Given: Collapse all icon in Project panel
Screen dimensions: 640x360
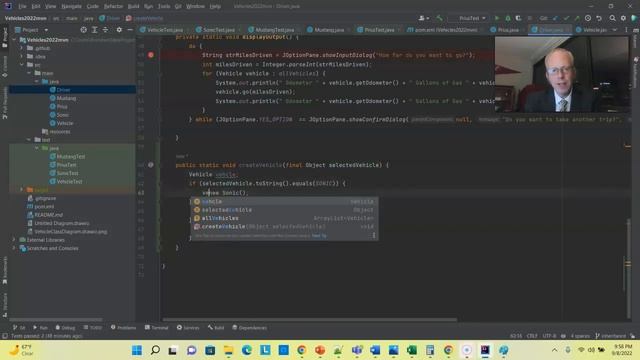Looking at the screenshot, I should click(x=105, y=30).
